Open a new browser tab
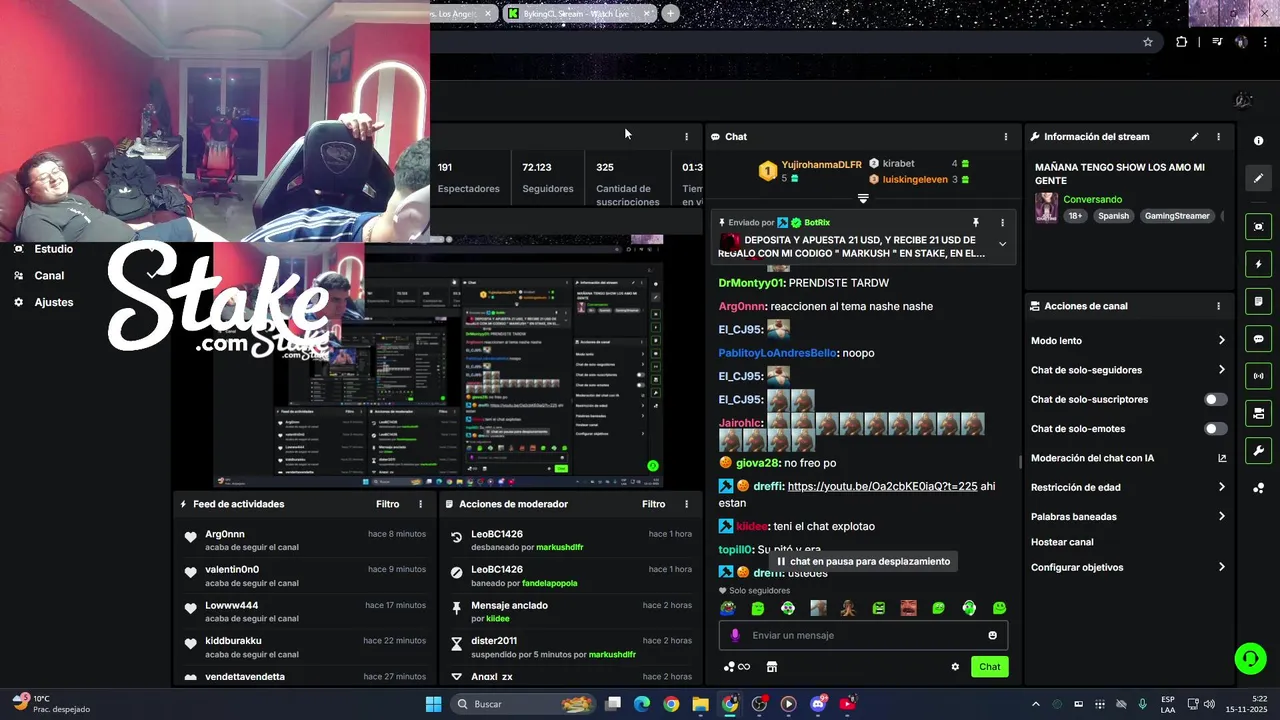Screen dimensions: 1280x720 coord(671,13)
